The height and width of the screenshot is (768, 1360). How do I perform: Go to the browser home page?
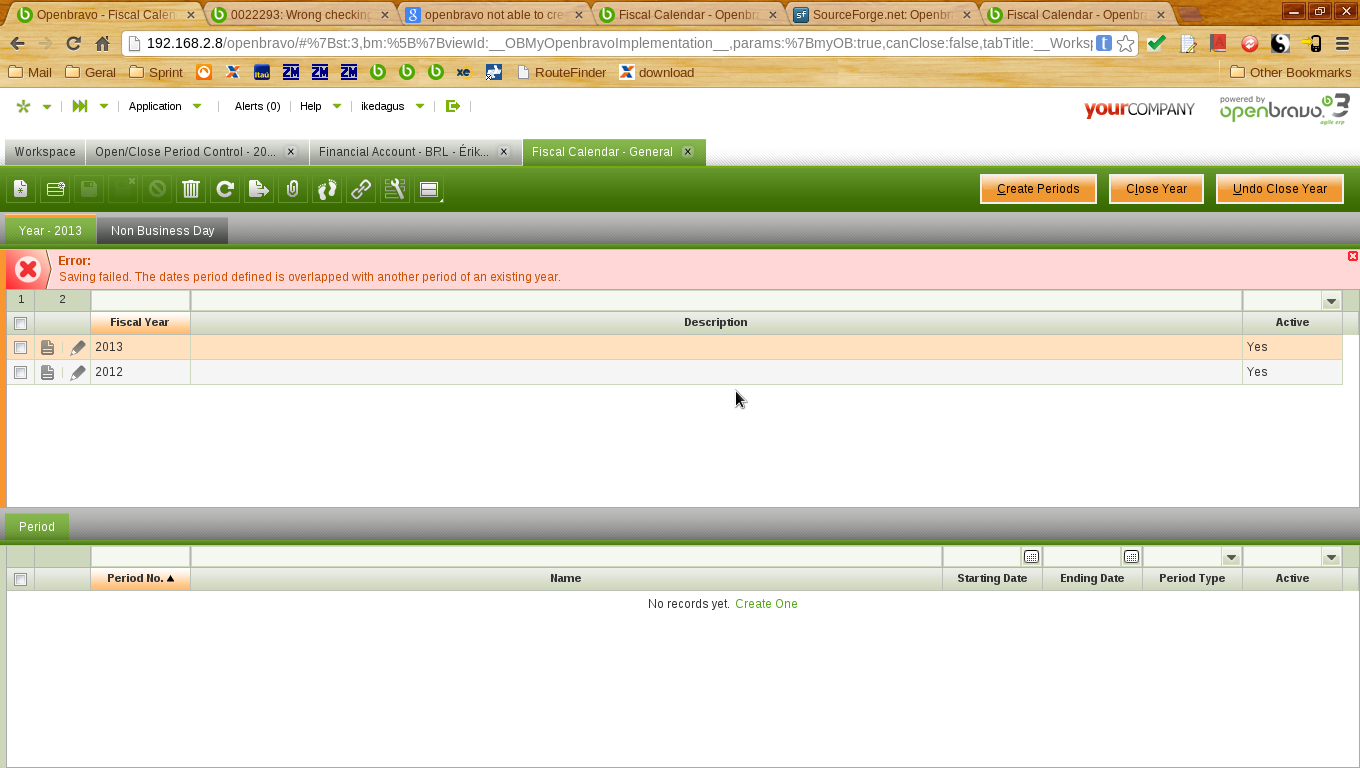tap(102, 43)
